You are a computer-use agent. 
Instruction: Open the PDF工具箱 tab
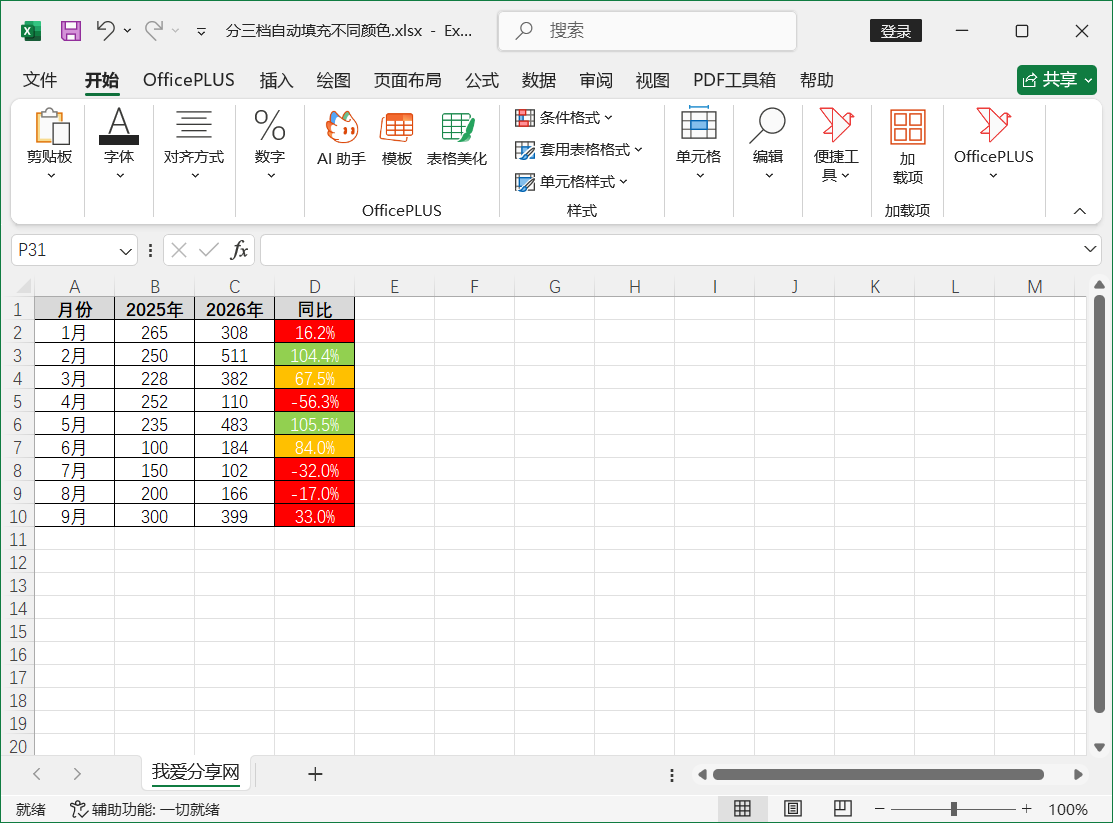[734, 80]
